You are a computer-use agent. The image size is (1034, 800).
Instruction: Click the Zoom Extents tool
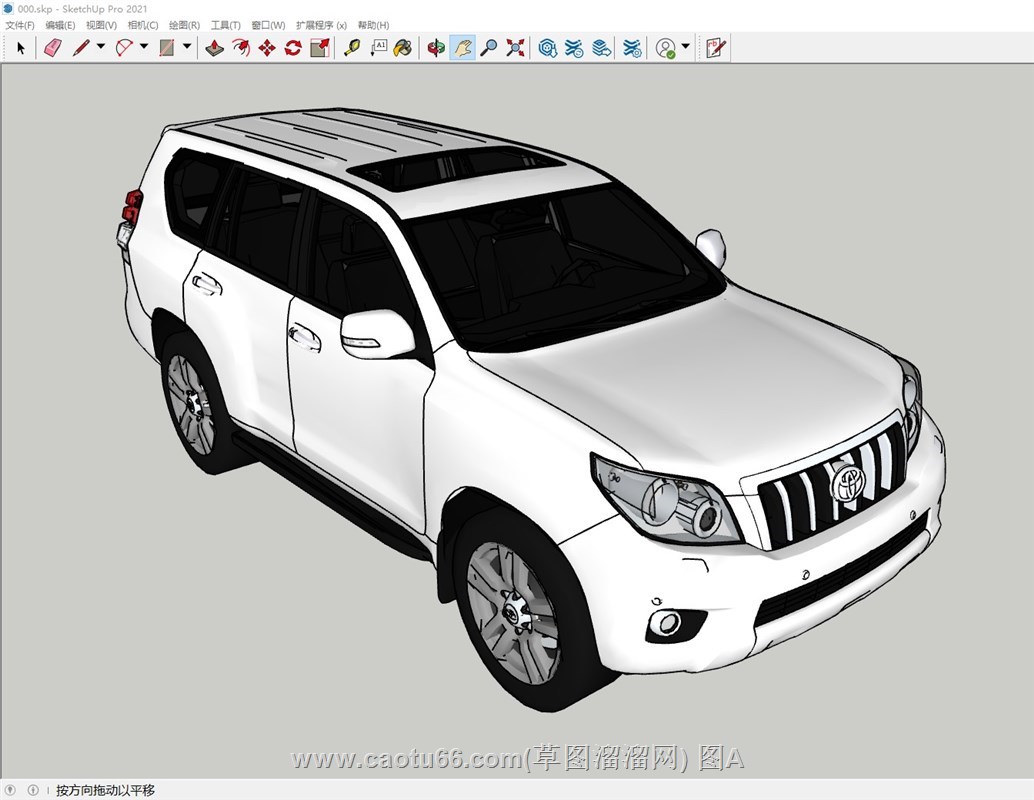pos(515,47)
